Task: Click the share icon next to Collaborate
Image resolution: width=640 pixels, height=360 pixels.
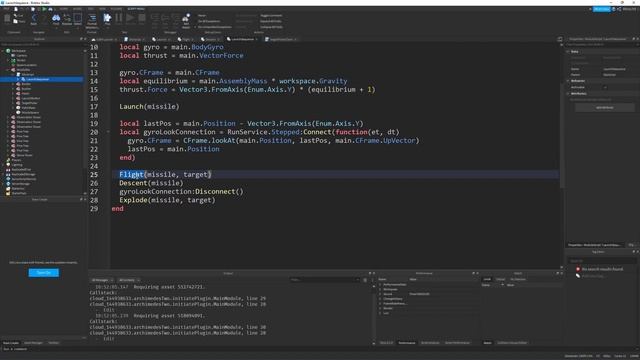Action: point(619,9)
